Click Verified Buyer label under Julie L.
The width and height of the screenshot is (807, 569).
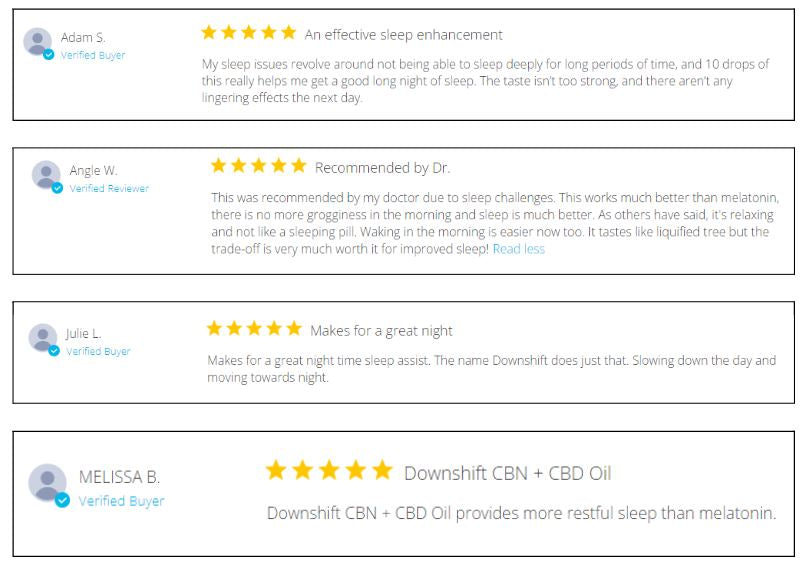pos(98,351)
